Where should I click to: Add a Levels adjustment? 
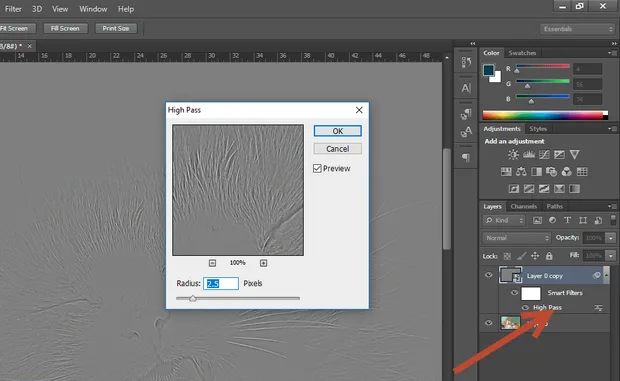click(x=529, y=155)
